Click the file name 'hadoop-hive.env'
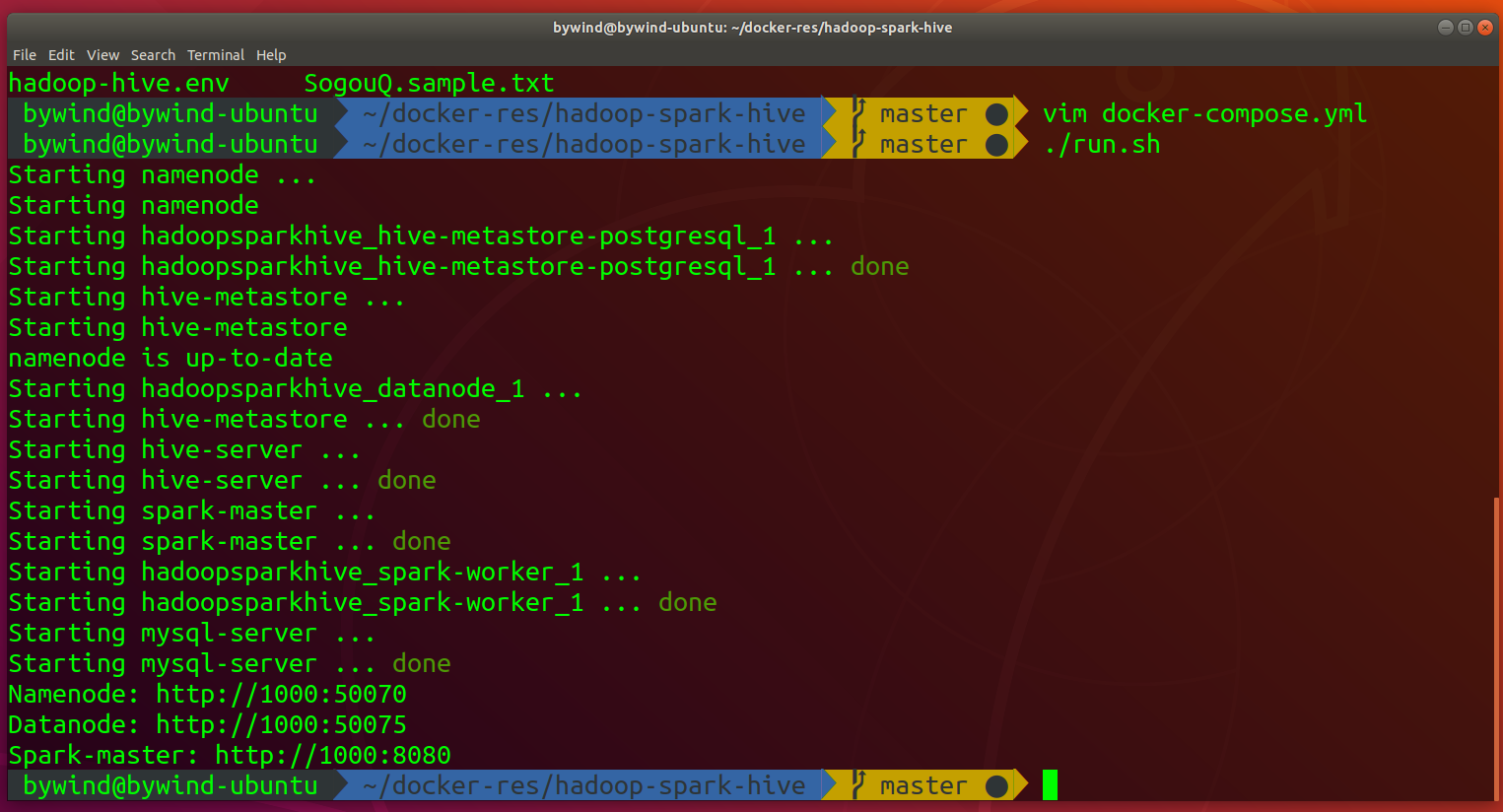The height and width of the screenshot is (812, 1503). coord(118,84)
